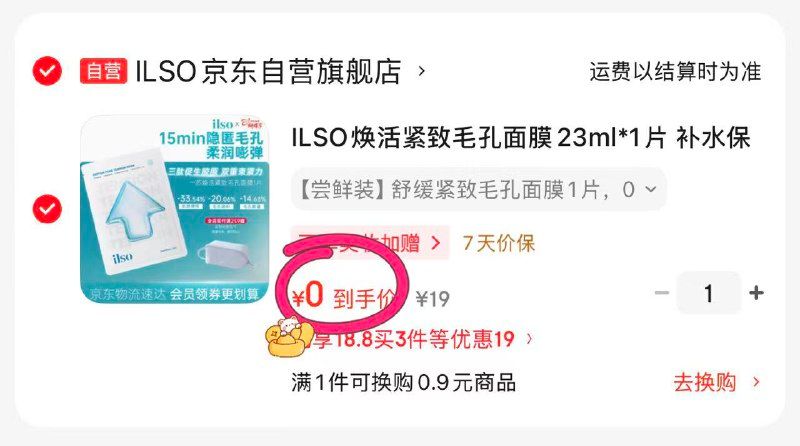Click the 加赠 promotion tag arrow

pyautogui.click(x=435, y=243)
